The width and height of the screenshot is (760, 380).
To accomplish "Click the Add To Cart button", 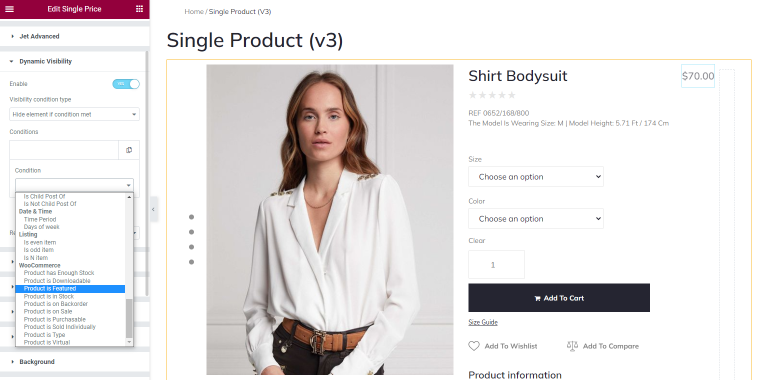I will 559,298.
